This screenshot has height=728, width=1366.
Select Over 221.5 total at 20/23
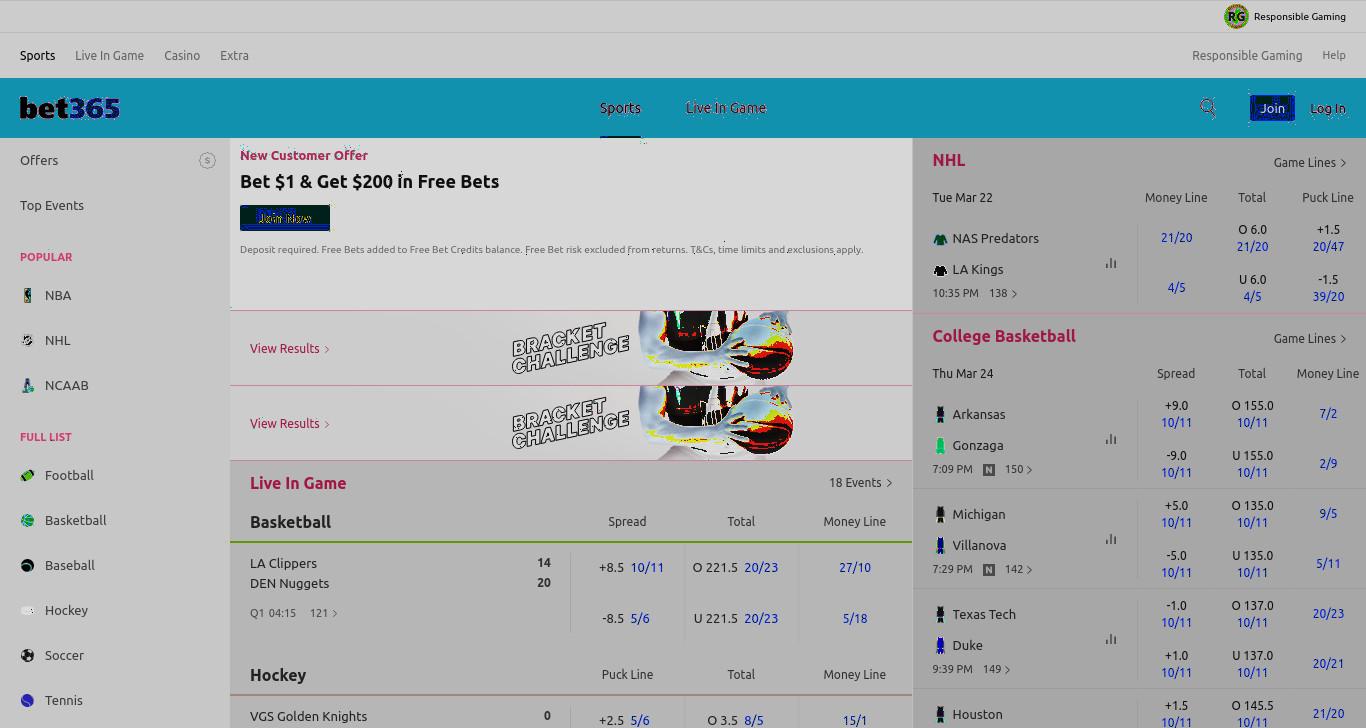(x=736, y=567)
